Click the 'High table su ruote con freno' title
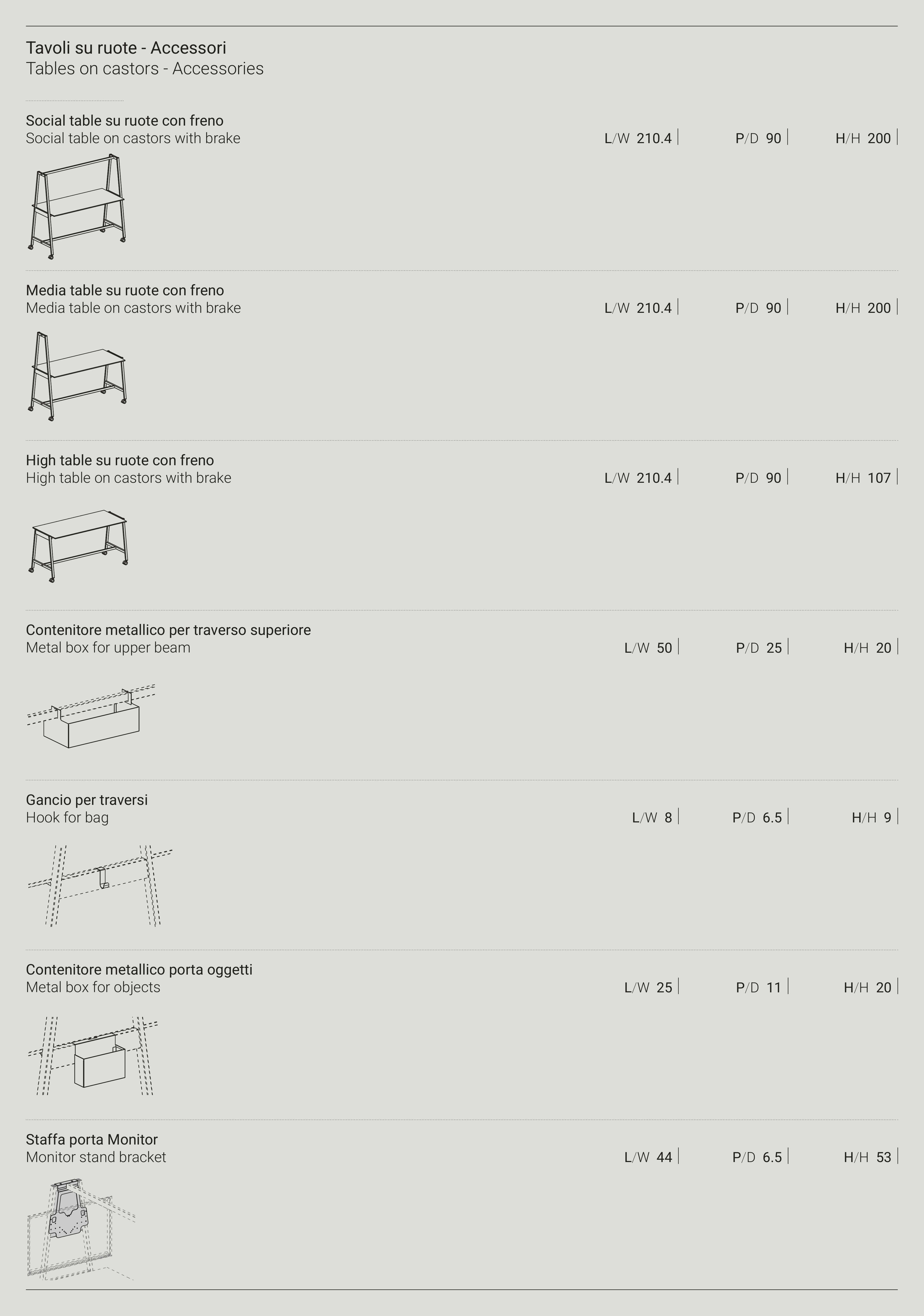 pos(120,460)
